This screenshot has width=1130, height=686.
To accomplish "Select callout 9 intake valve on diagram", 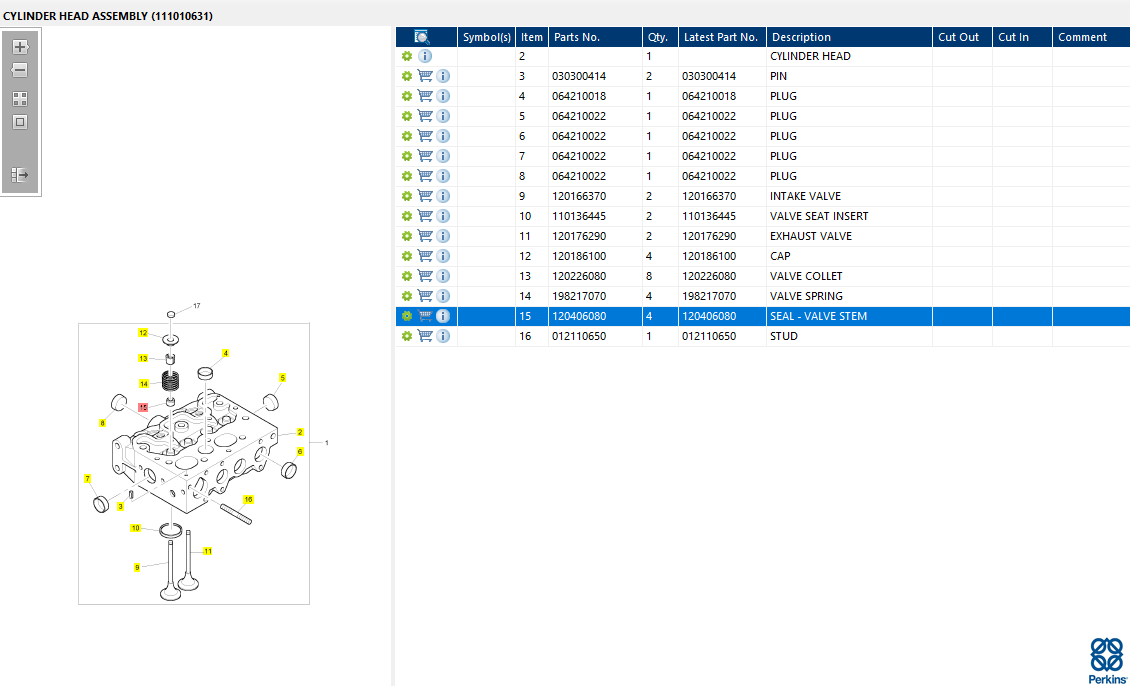I will [x=137, y=568].
